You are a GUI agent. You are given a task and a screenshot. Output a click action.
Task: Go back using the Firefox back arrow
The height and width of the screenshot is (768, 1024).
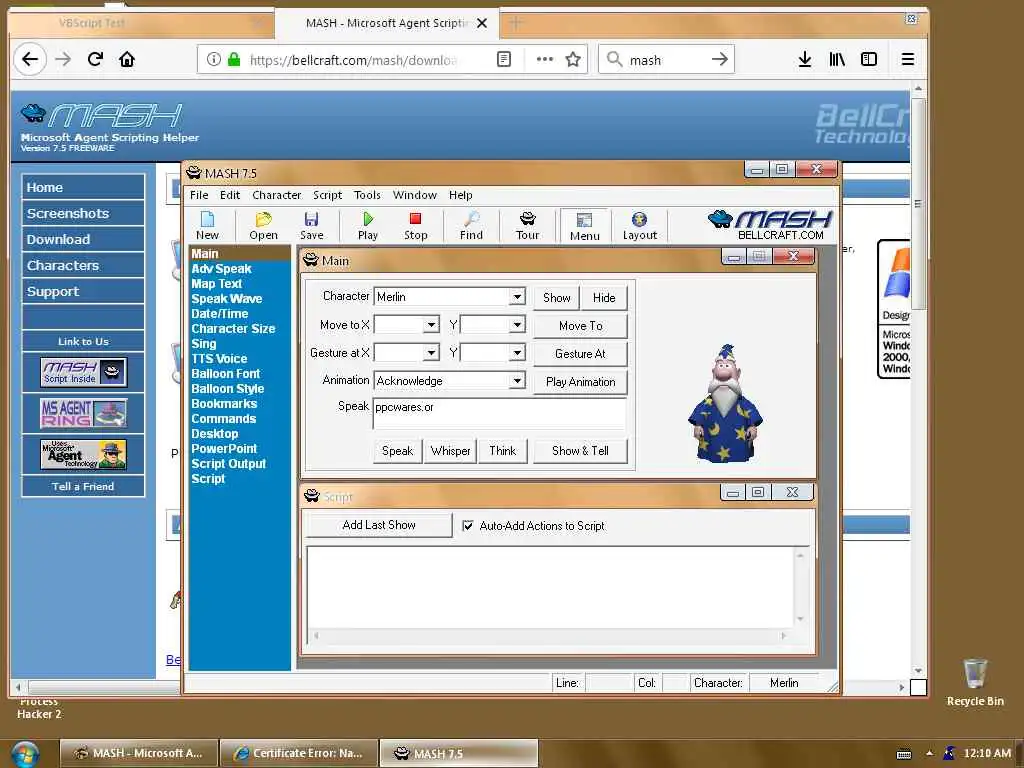(30, 59)
